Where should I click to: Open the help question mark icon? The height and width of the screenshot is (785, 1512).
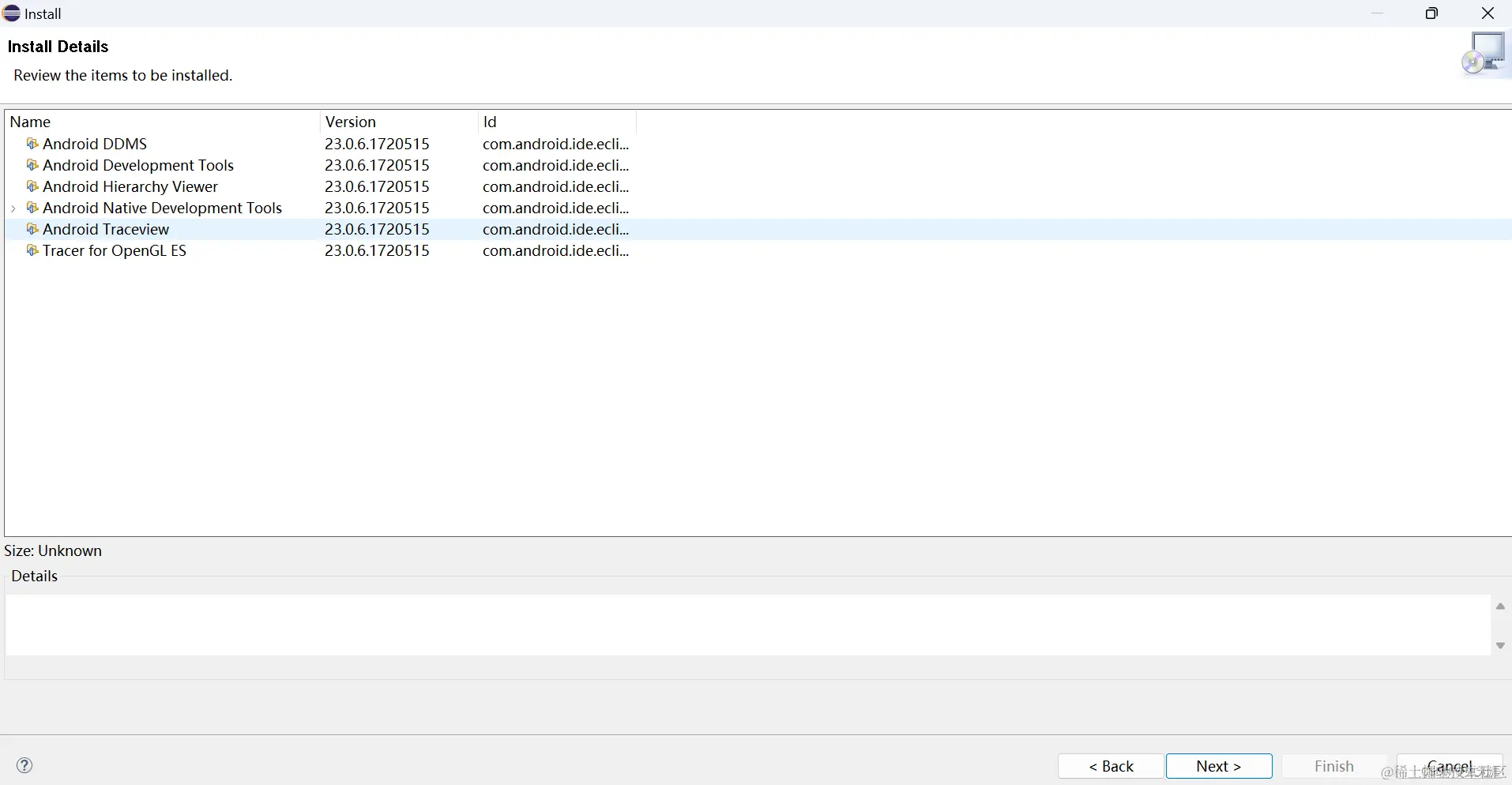click(x=24, y=765)
